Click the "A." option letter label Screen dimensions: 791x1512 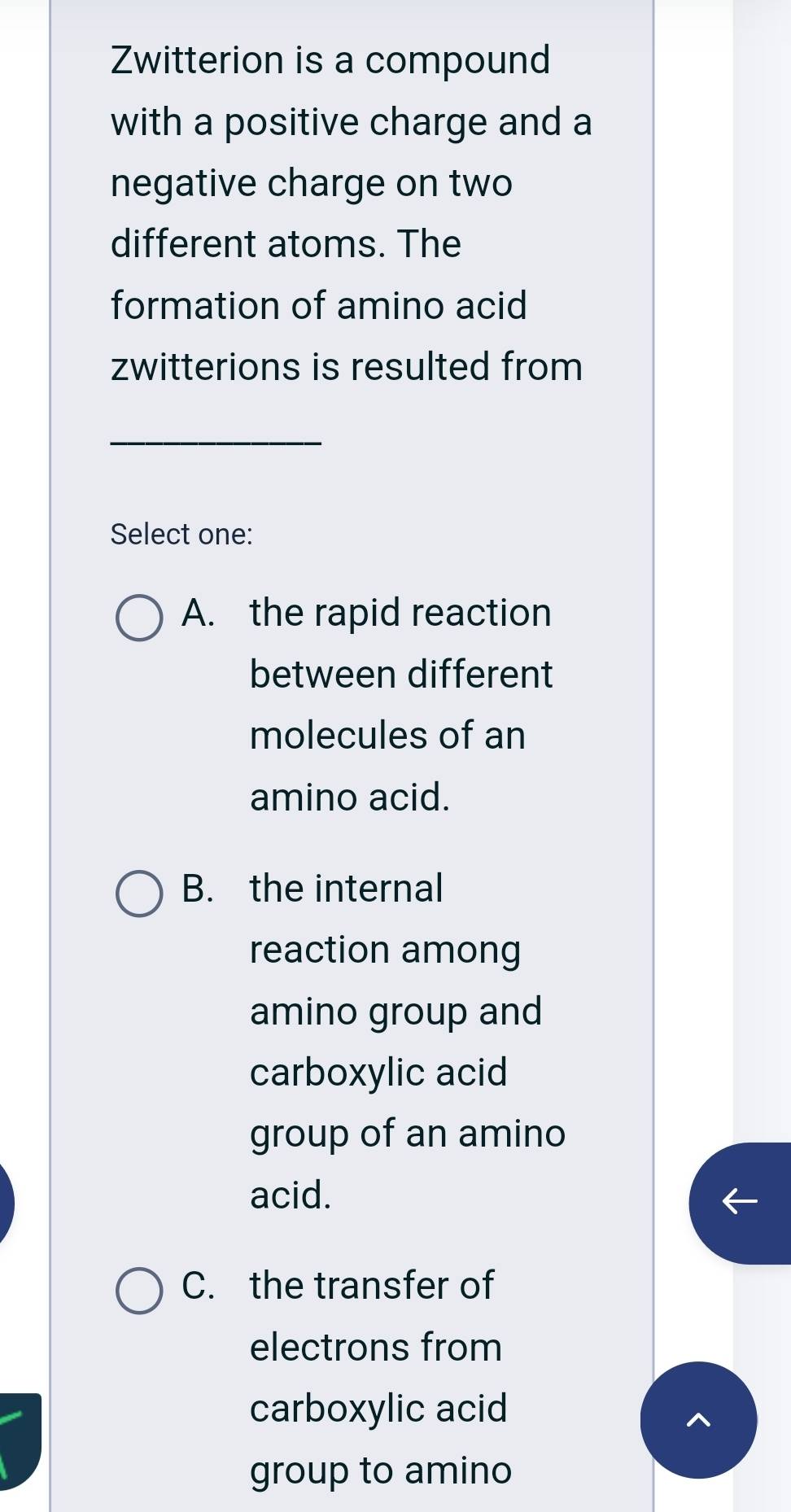click(199, 613)
